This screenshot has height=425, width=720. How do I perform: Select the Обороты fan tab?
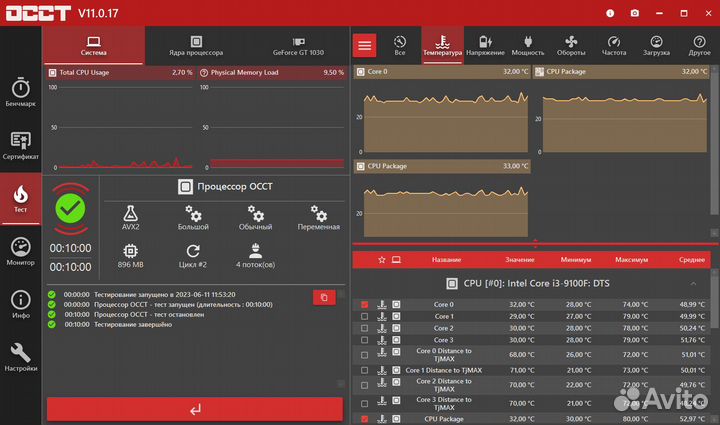(571, 45)
